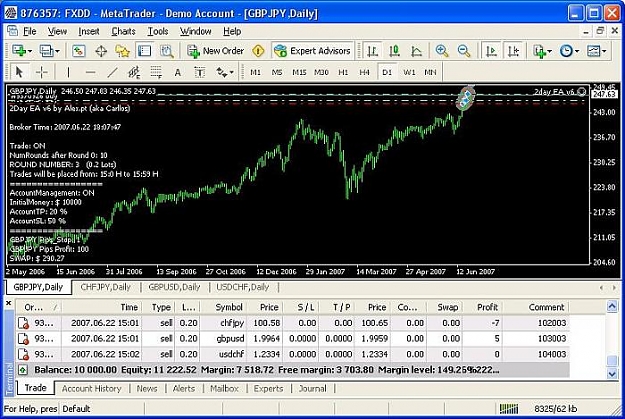Open the Navigator star-folder icon

[x=122, y=51]
